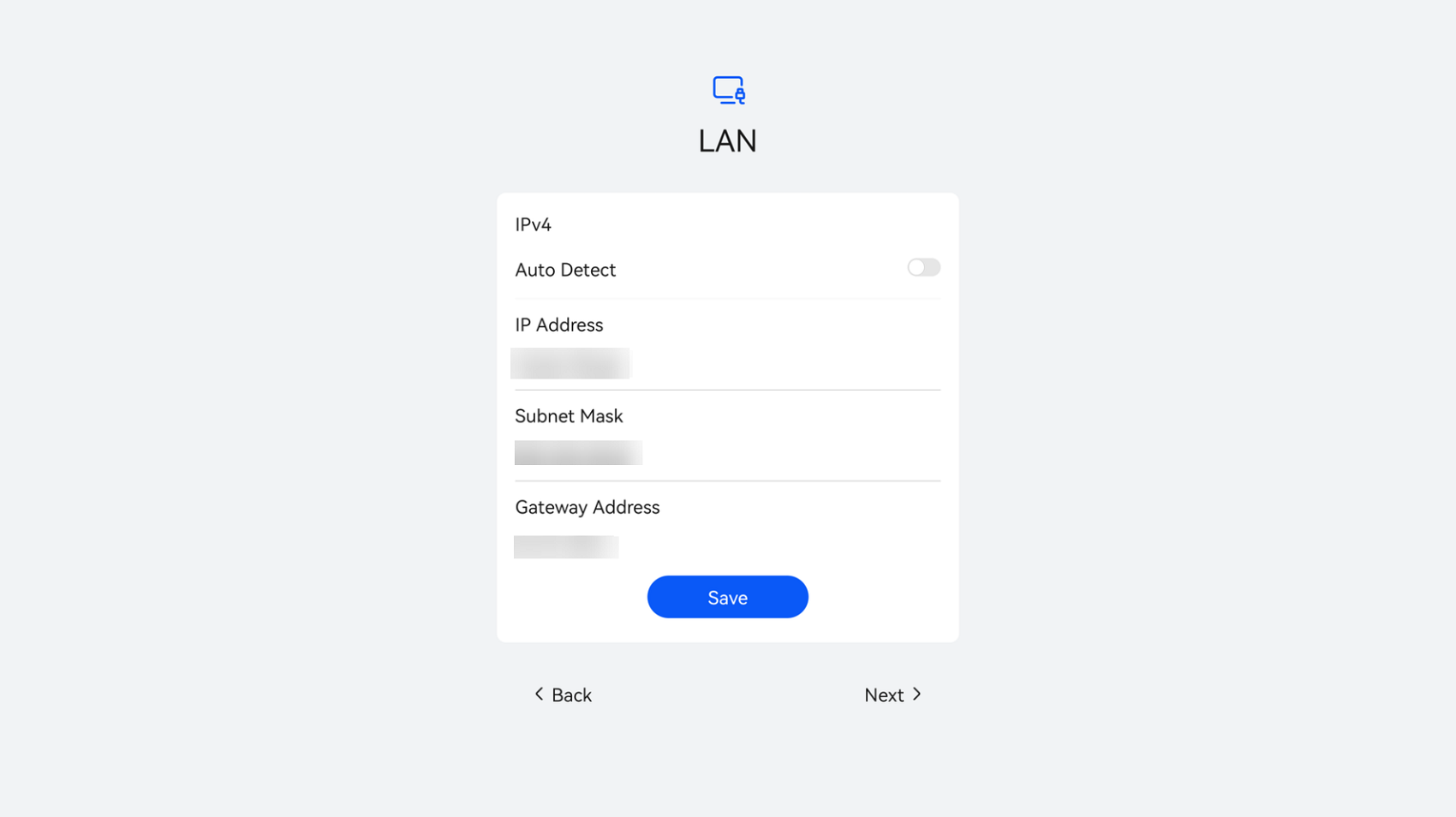
Task: Click the IPv4 section label
Action: (533, 224)
